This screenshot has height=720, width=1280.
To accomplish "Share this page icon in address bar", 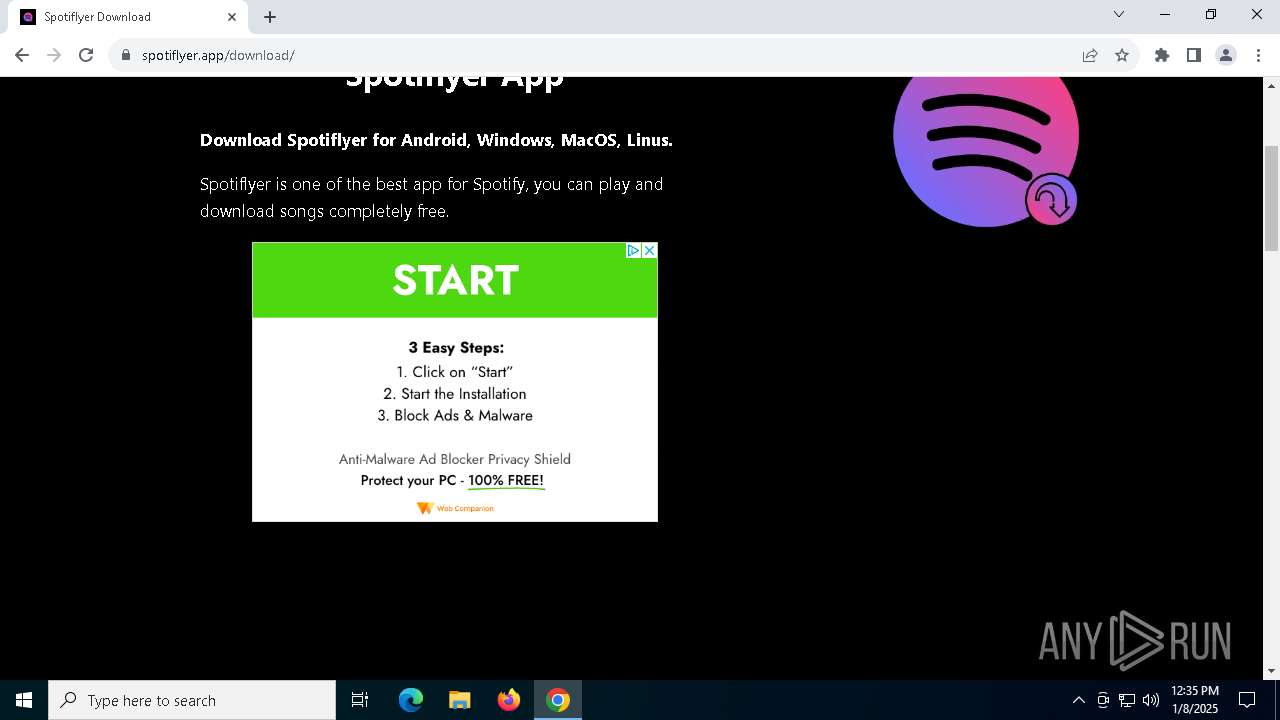I will pyautogui.click(x=1090, y=55).
